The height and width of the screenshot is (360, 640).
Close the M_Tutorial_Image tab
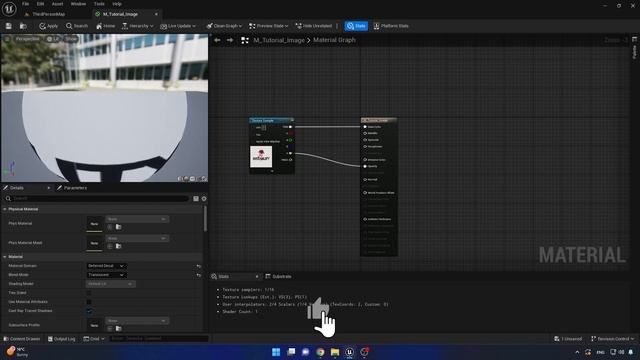156,14
